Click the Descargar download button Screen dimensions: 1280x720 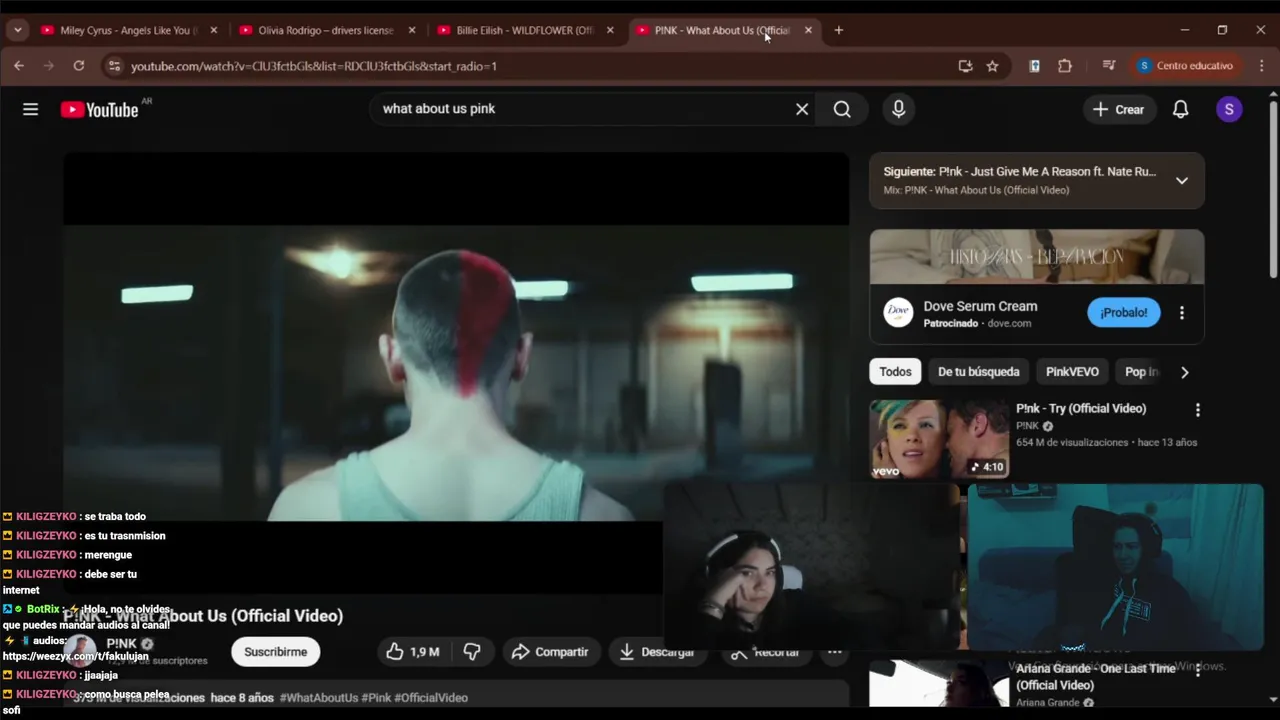click(x=656, y=652)
